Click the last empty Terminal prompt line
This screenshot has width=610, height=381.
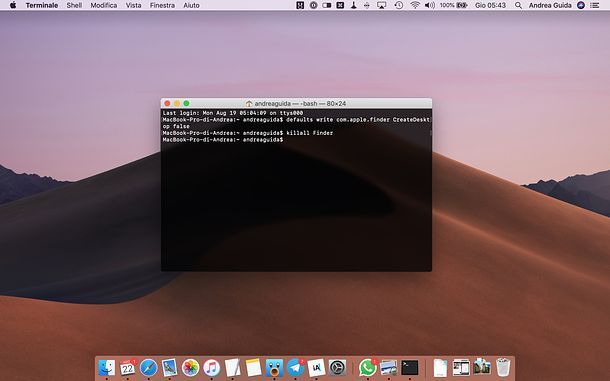coord(223,140)
